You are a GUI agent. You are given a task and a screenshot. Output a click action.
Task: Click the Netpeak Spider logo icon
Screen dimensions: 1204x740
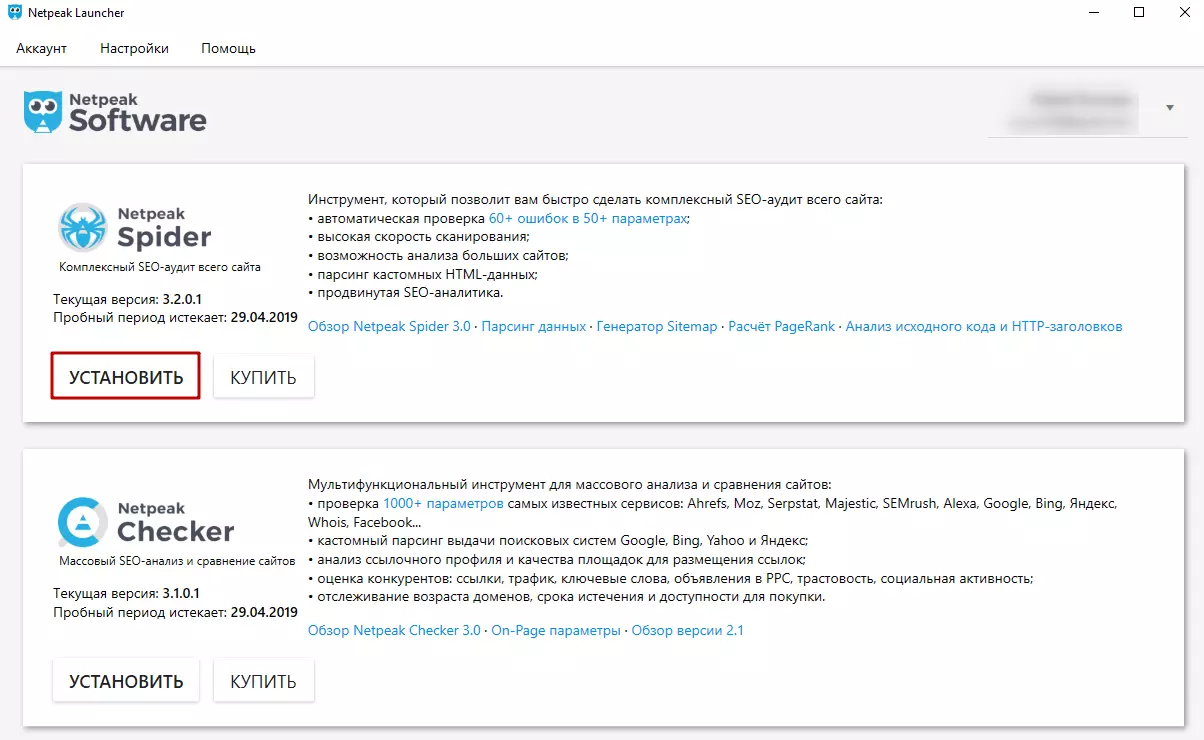[82, 228]
